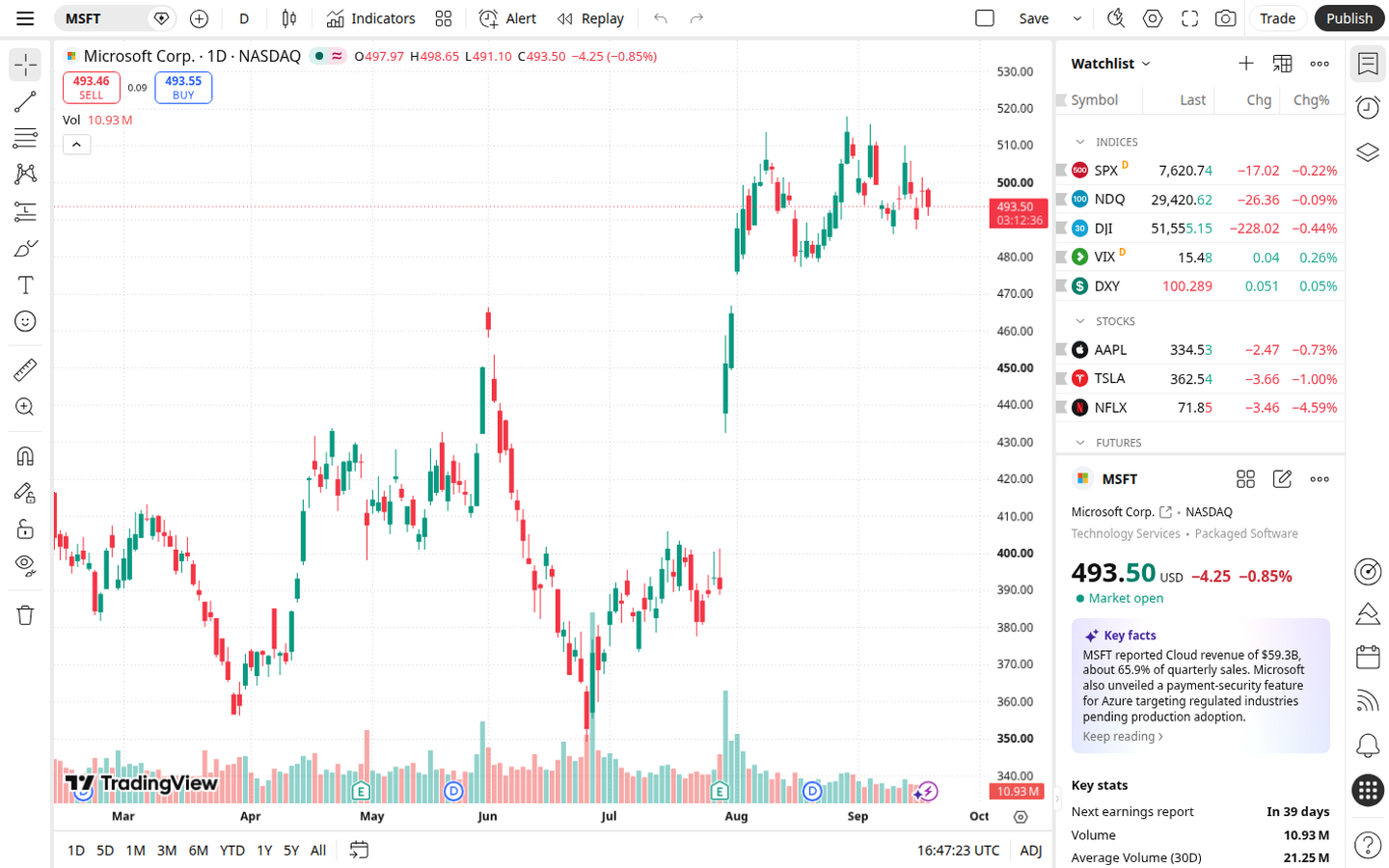Expand the Save dropdown arrow
The width and height of the screenshot is (1389, 868).
[x=1077, y=18]
